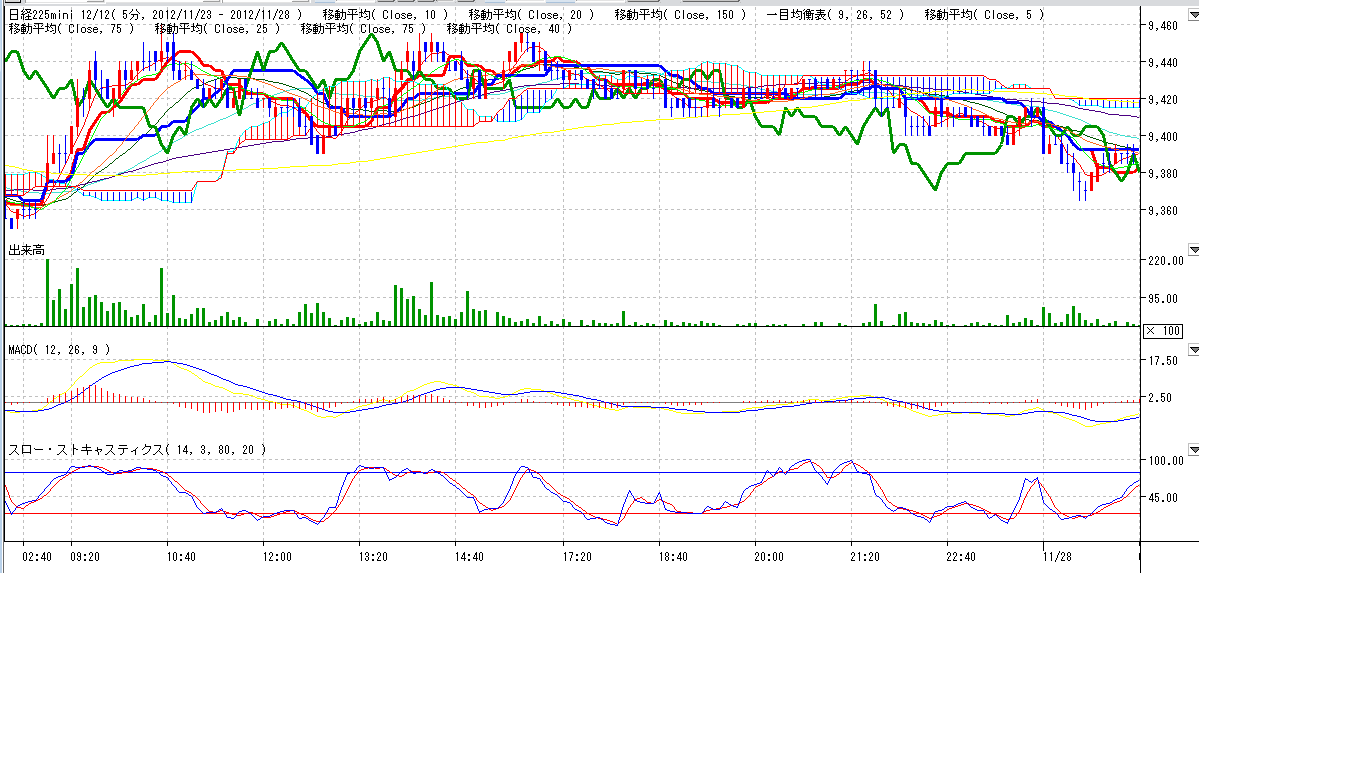Select the 移動平均(Close, 20) indicator label
The width and height of the screenshot is (1366, 768).
[531, 14]
